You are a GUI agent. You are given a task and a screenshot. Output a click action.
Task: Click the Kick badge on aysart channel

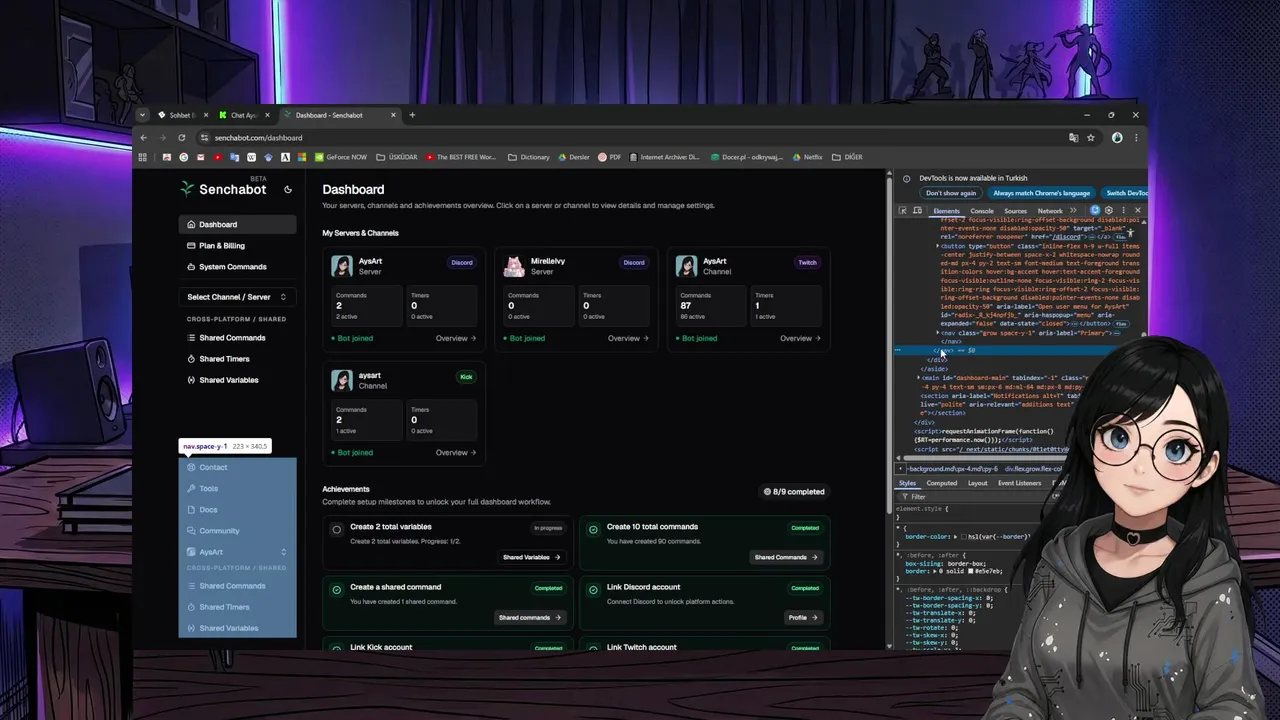point(466,377)
